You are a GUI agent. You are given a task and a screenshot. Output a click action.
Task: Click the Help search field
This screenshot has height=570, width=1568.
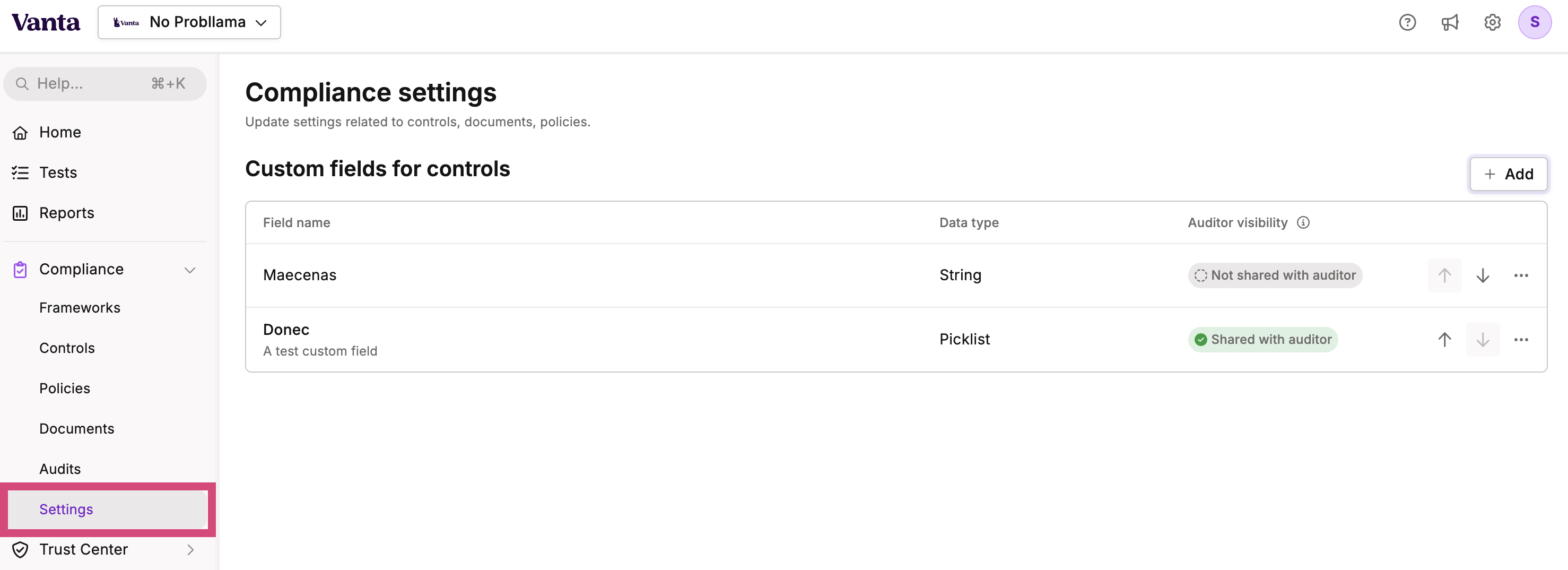104,83
